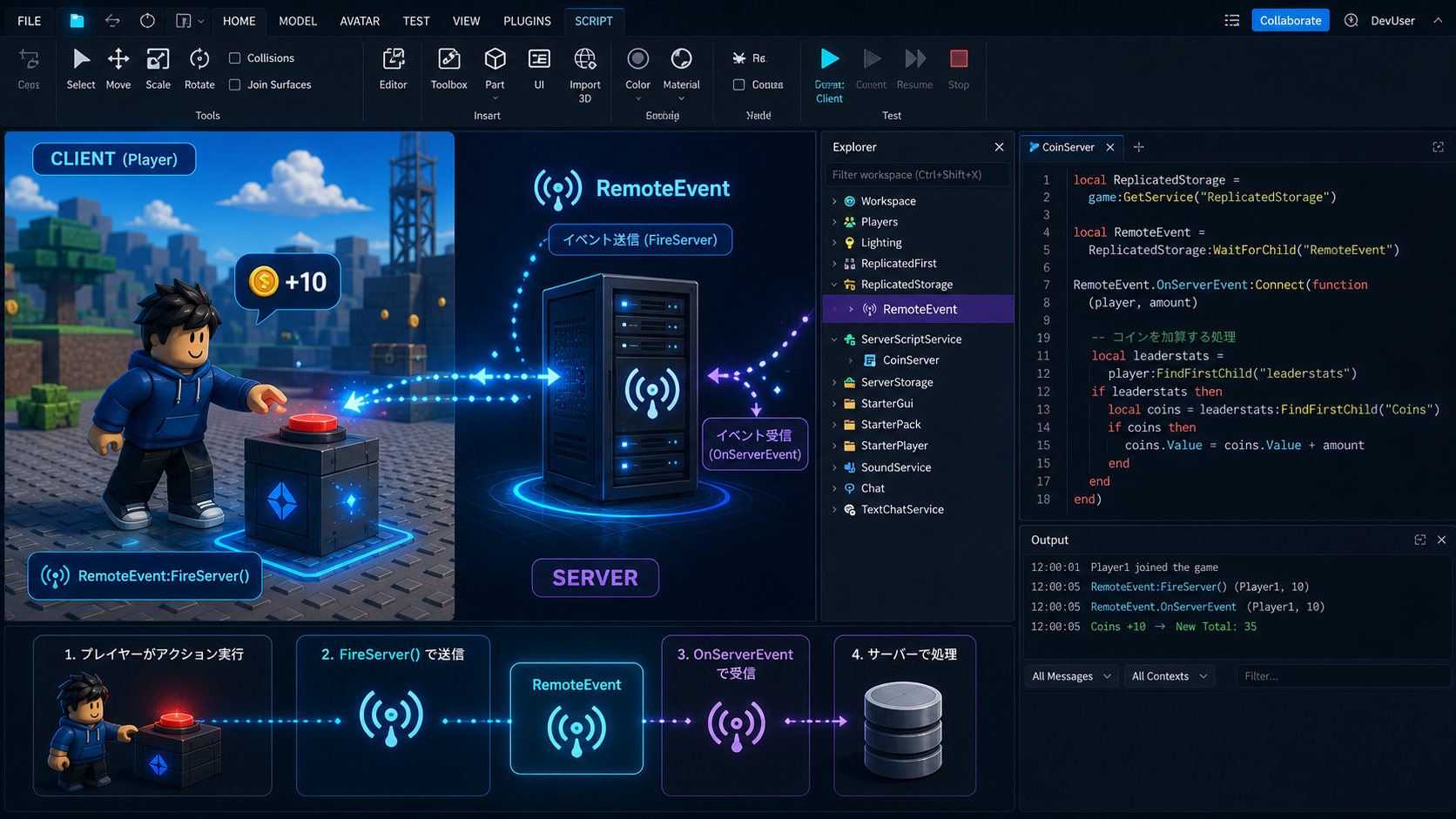Image resolution: width=1456 pixels, height=819 pixels.
Task: Select SoundService in the Explorer tree
Action: [x=896, y=467]
